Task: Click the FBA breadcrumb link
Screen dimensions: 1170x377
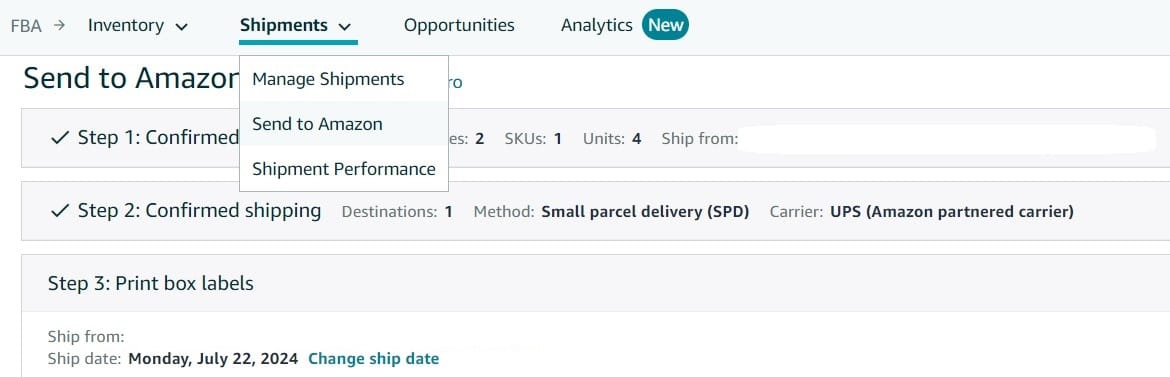Action: coord(26,25)
